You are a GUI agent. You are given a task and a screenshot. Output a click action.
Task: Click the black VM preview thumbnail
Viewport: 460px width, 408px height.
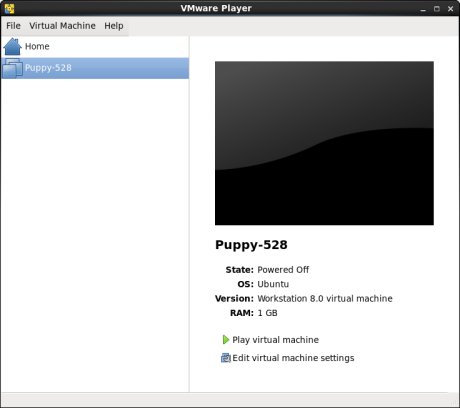(x=324, y=143)
